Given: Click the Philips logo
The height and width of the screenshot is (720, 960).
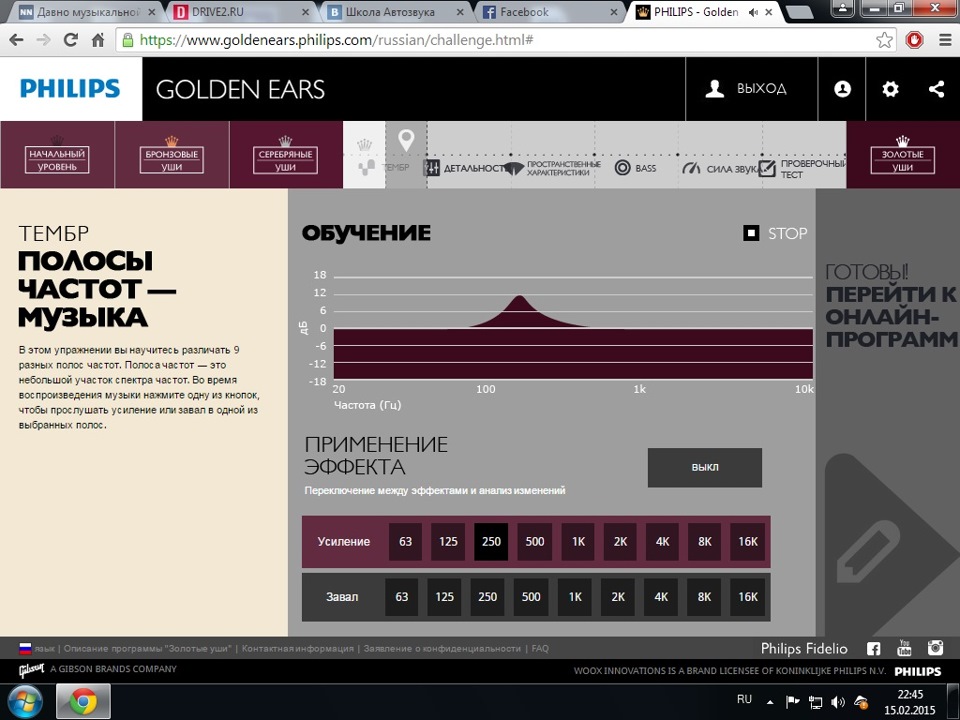Looking at the screenshot, I should 70,89.
